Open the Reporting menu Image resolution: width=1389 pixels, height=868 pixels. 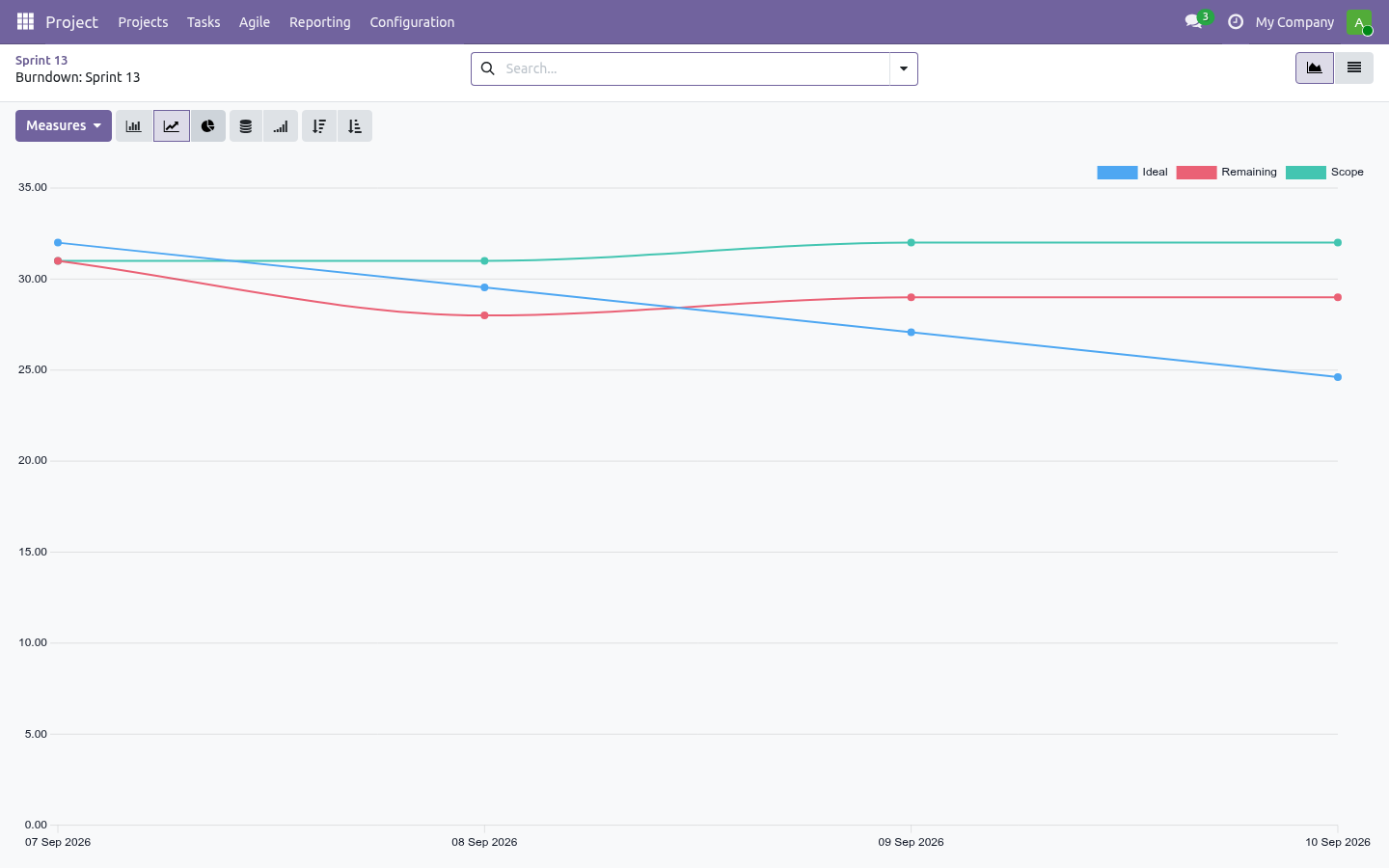pos(320,22)
